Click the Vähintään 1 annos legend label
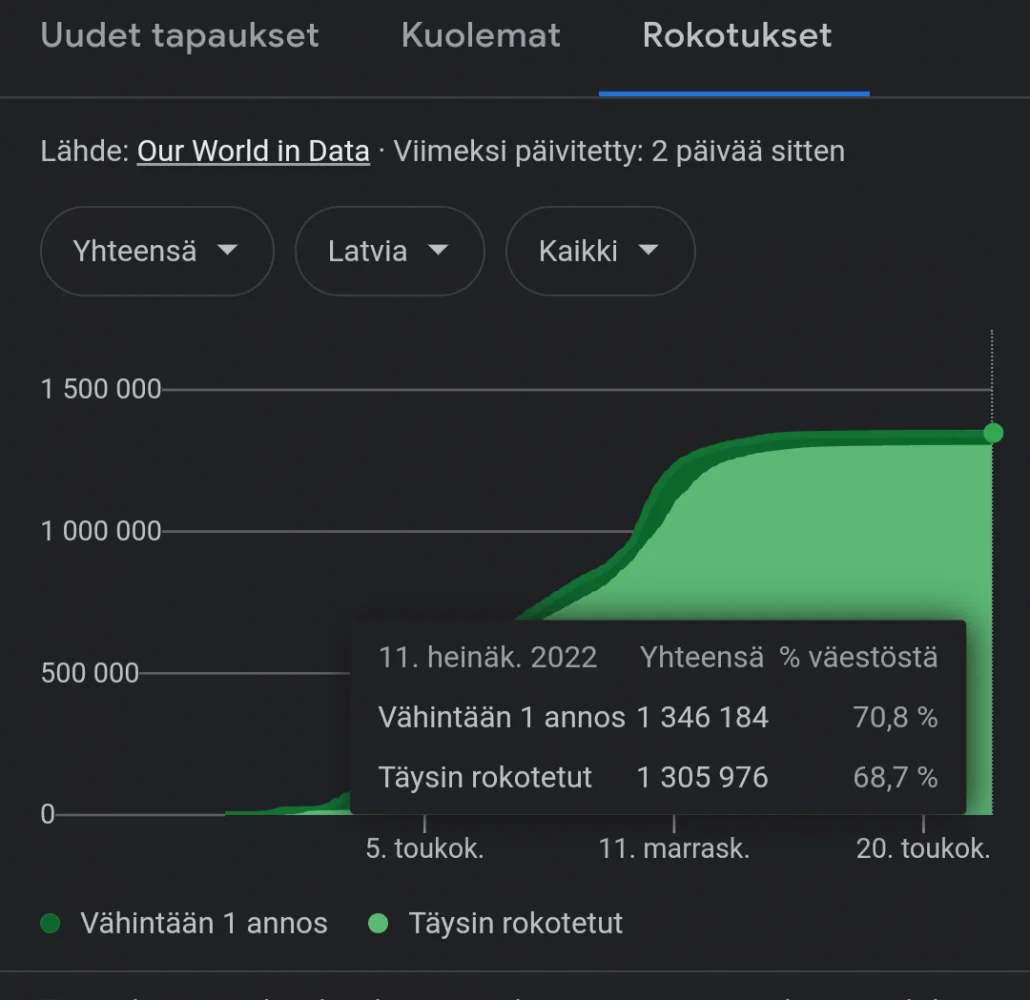This screenshot has height=1000, width=1030. [204, 923]
